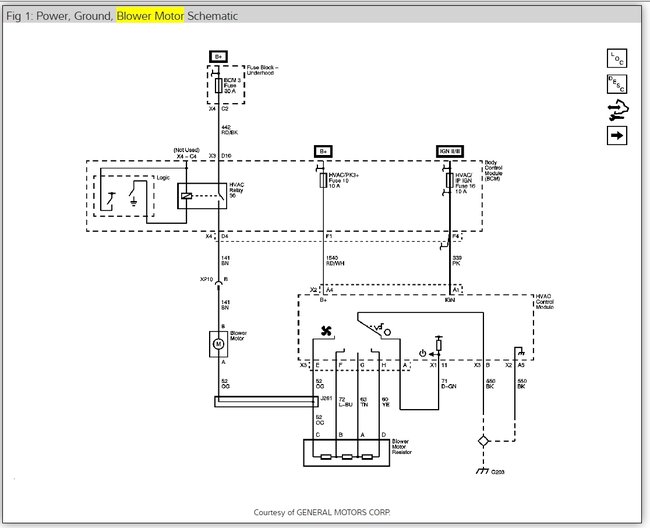Click the 'HVAC Control Module' label
Viewport: 650px width, 528px height.
point(544,302)
